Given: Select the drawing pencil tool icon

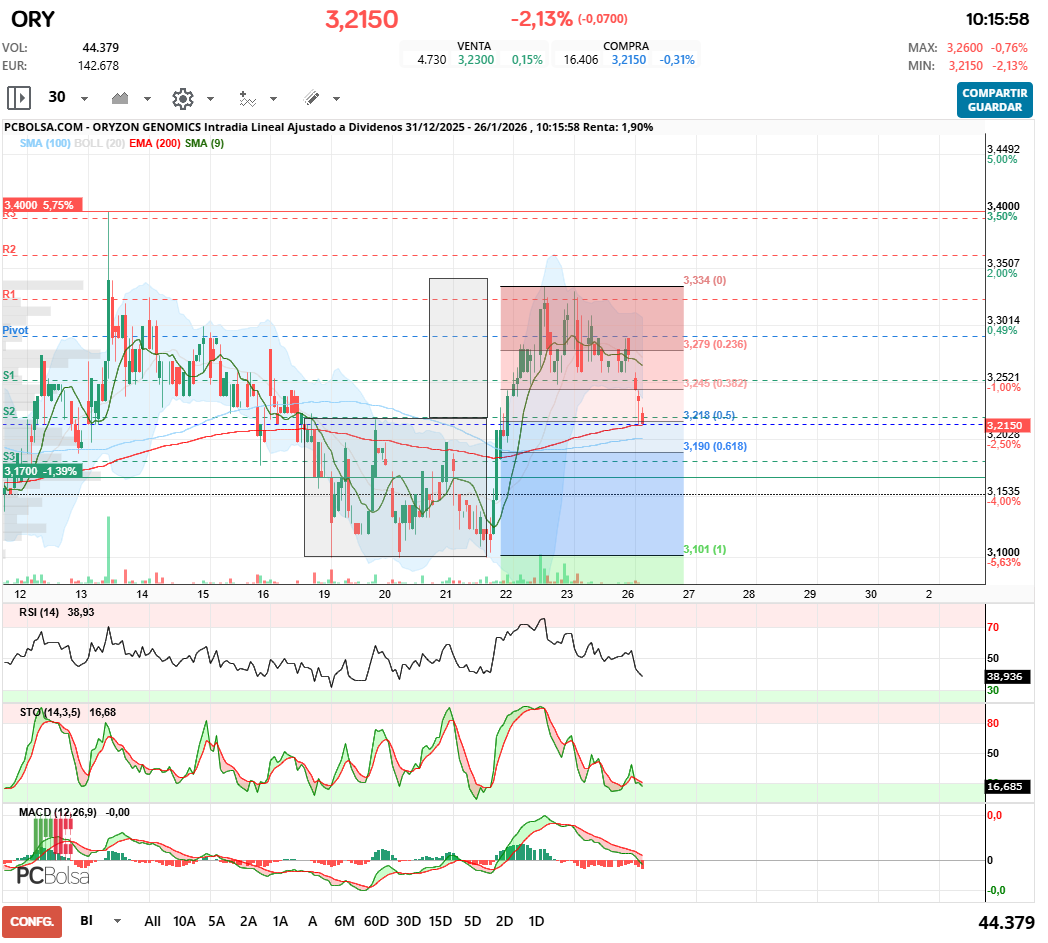Looking at the screenshot, I should (312, 98).
